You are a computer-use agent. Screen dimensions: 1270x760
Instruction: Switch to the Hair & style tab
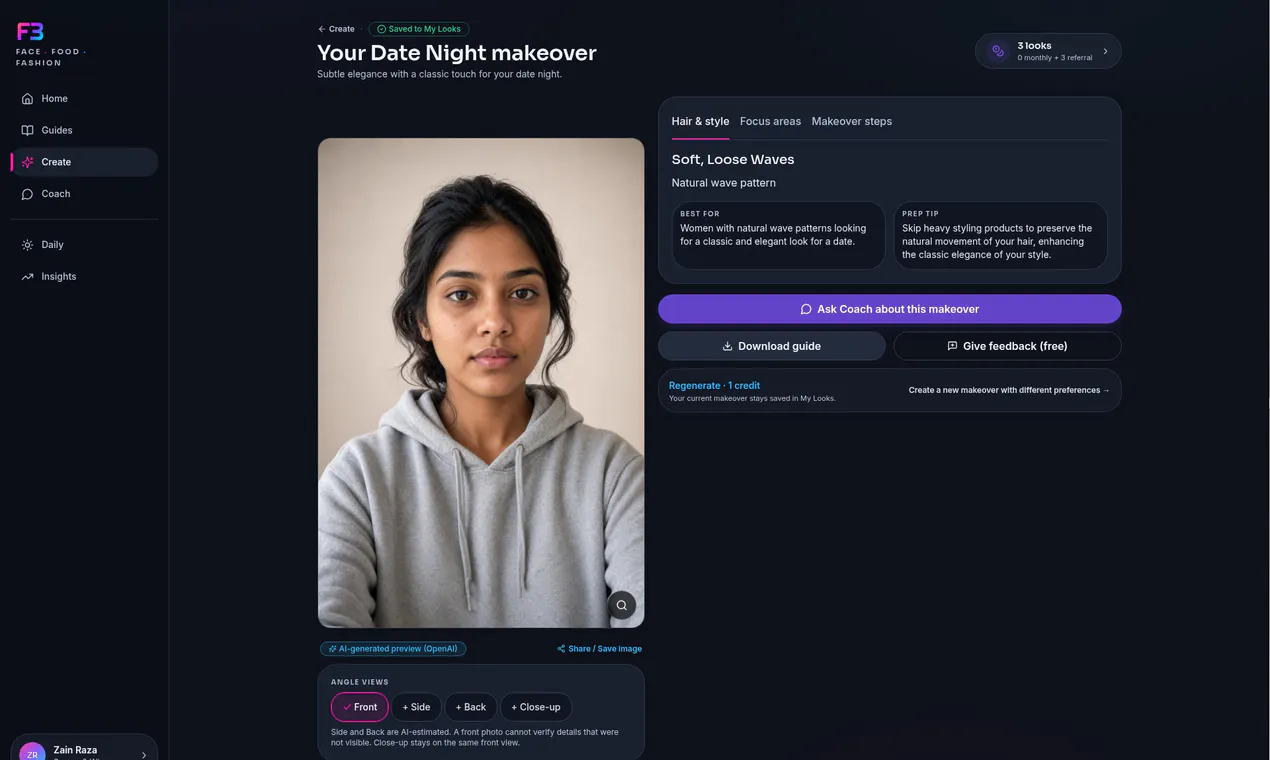click(x=700, y=121)
